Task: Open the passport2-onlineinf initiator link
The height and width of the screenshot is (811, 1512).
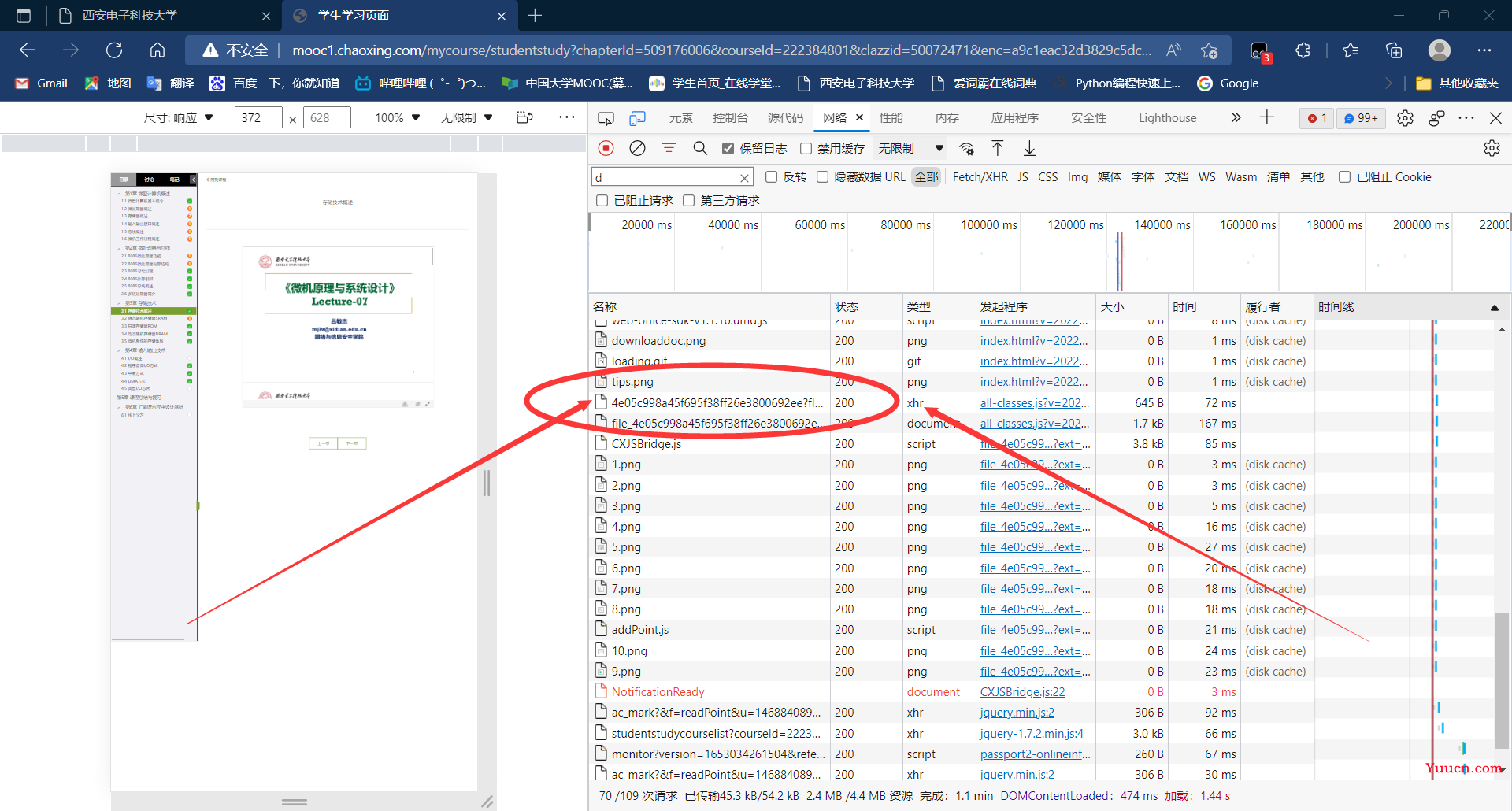Action: pos(1036,754)
